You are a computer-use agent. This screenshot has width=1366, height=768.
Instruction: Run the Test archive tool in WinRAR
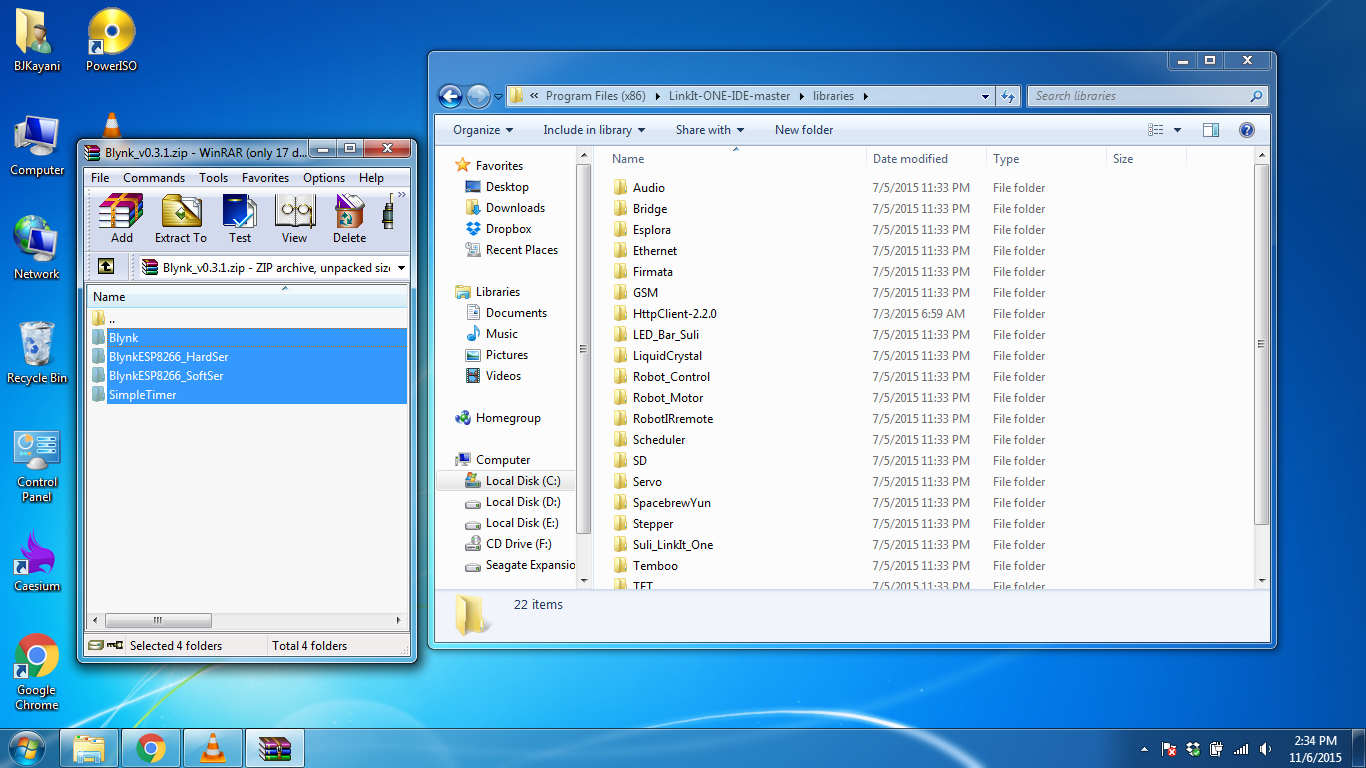tap(240, 218)
